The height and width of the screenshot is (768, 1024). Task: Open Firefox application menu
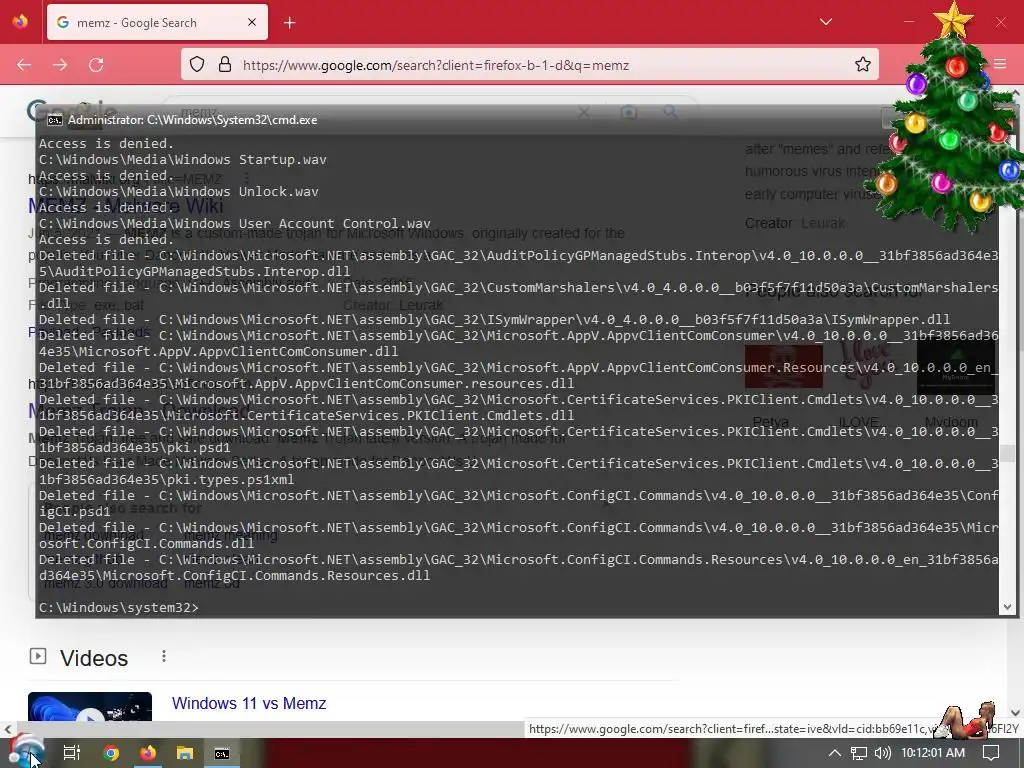pyautogui.click(x=1000, y=64)
